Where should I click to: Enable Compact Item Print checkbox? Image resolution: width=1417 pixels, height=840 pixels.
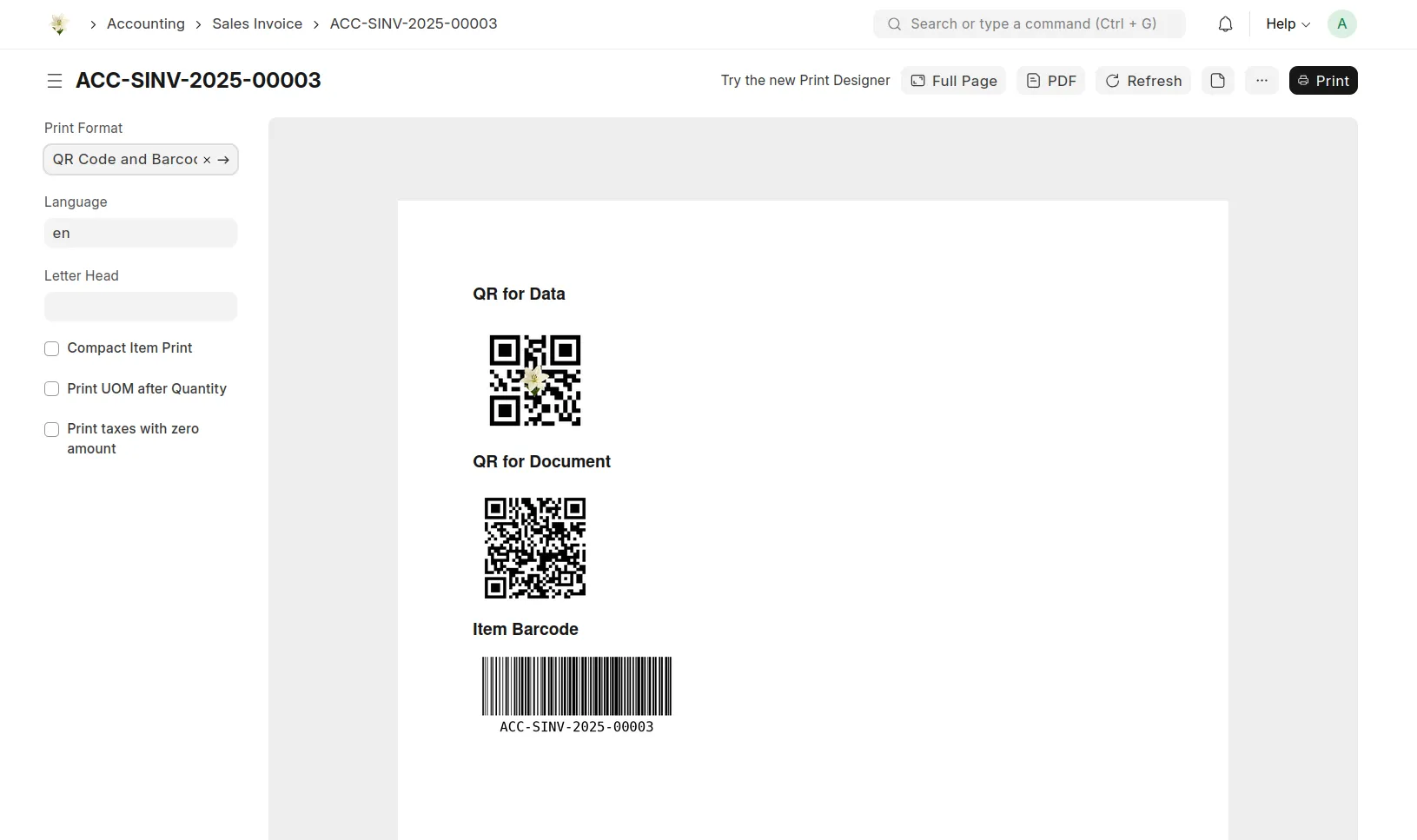click(52, 348)
